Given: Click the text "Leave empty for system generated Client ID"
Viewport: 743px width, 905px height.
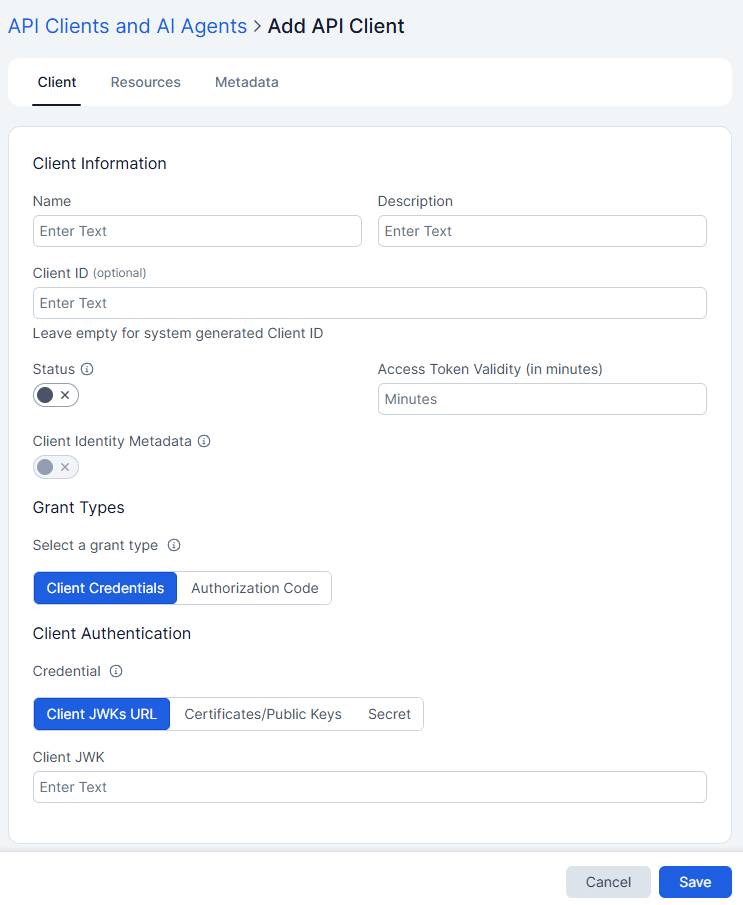Looking at the screenshot, I should pyautogui.click(x=178, y=333).
